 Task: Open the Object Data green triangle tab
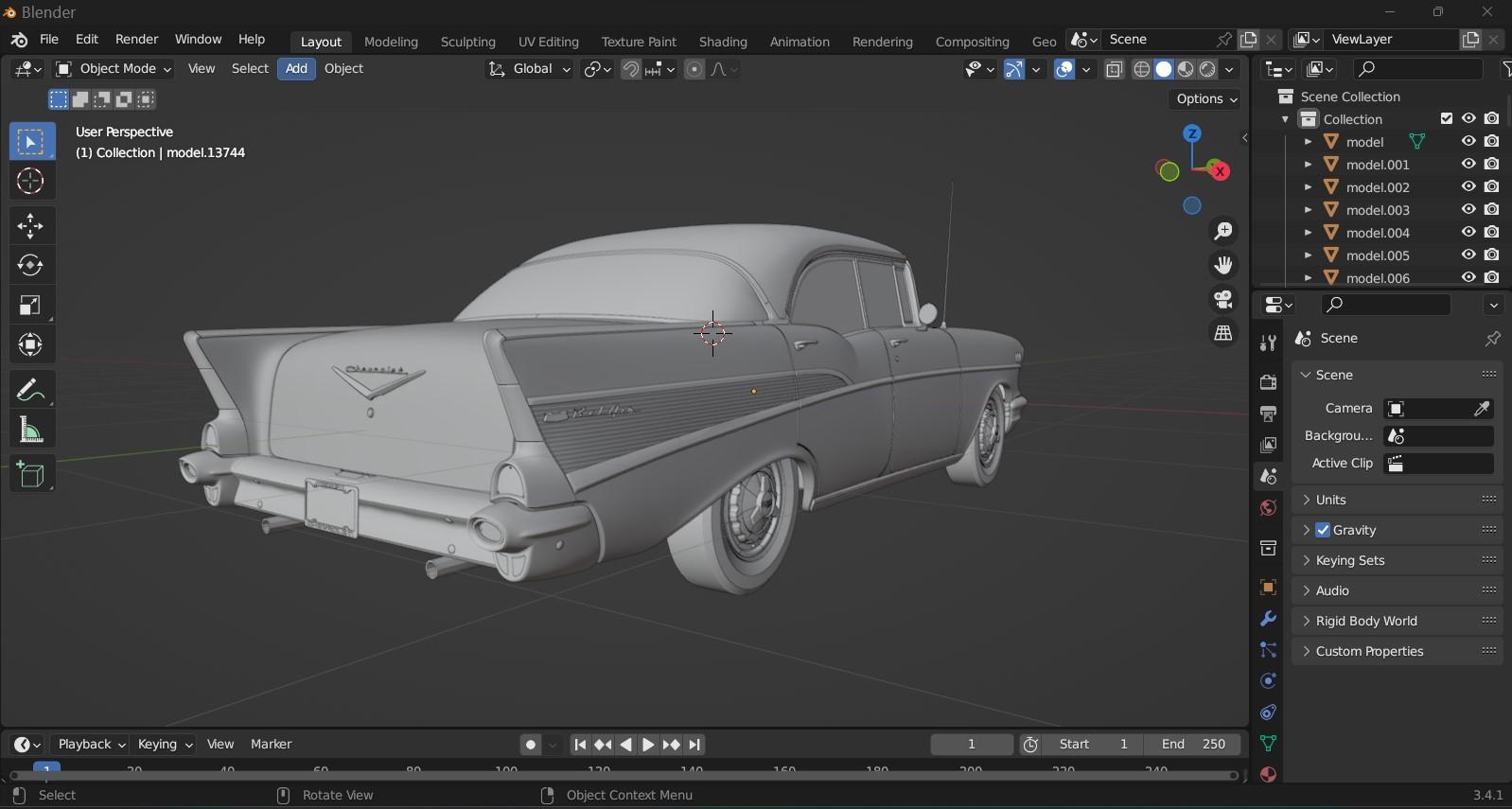1269,743
